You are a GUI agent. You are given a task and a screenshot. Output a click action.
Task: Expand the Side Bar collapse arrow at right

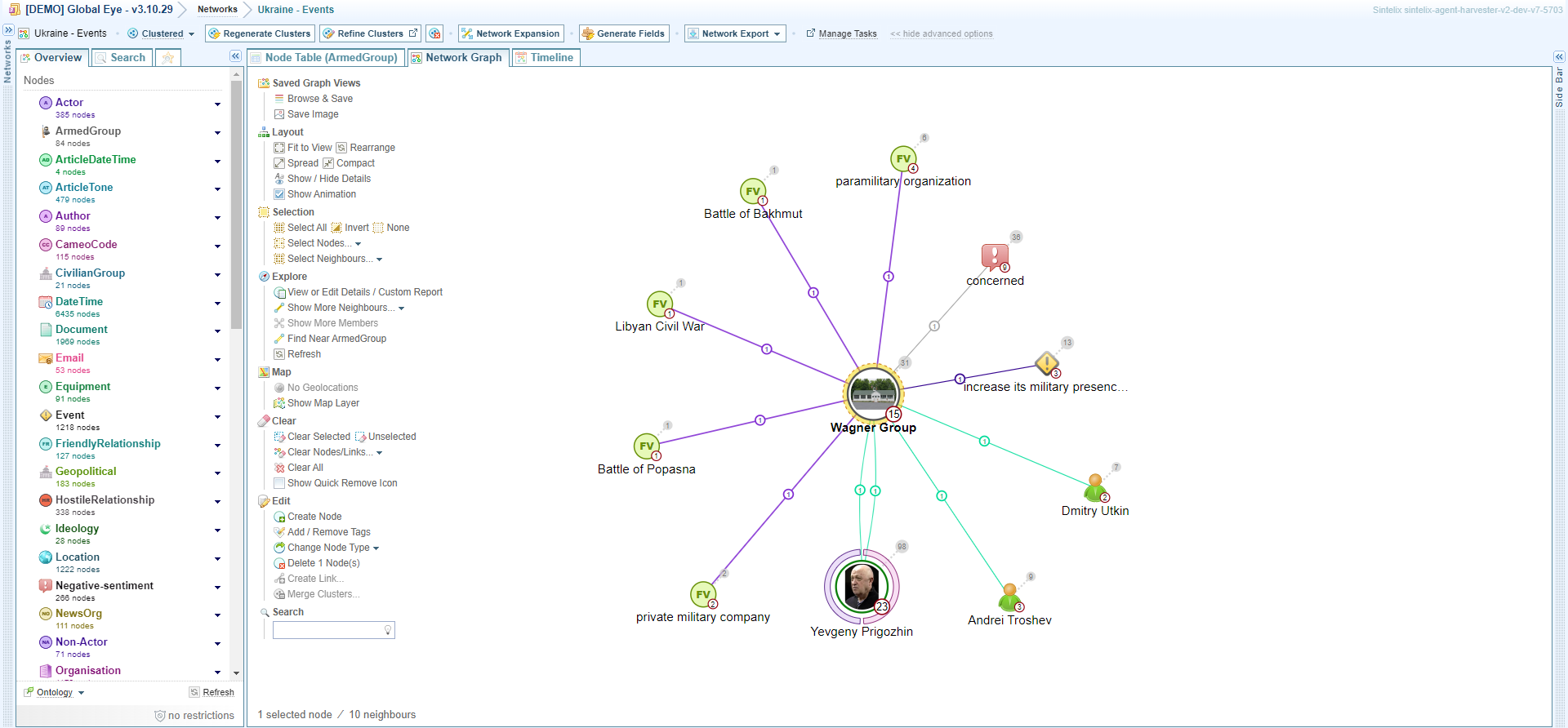click(x=1559, y=57)
